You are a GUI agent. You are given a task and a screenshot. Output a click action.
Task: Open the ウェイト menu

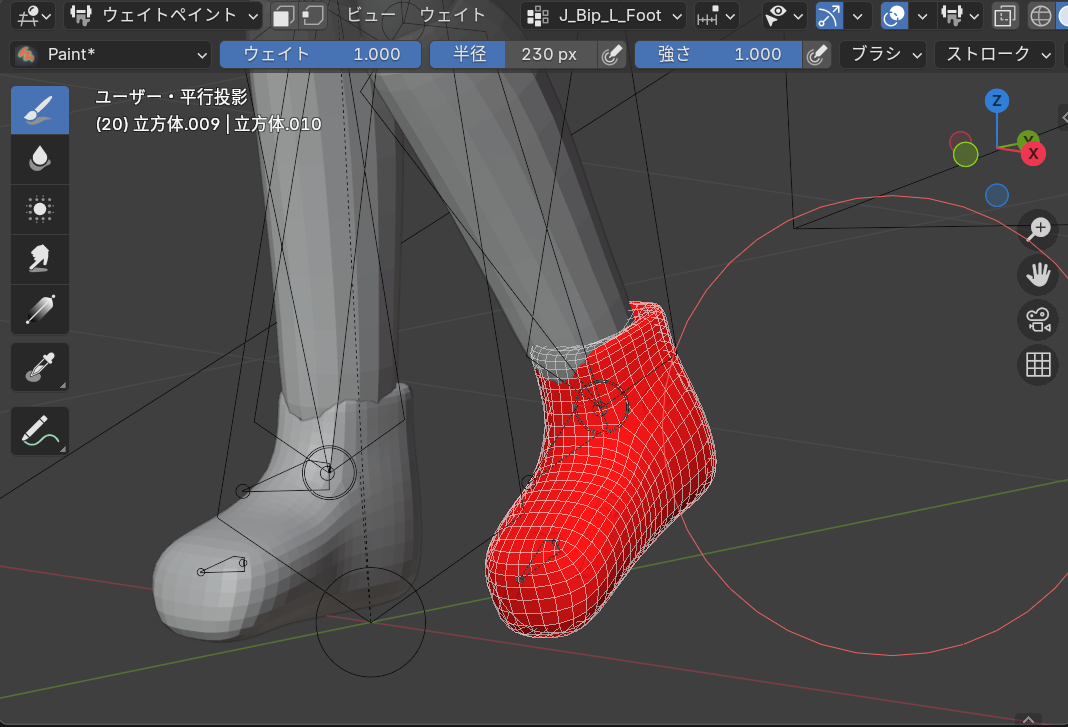pos(452,15)
